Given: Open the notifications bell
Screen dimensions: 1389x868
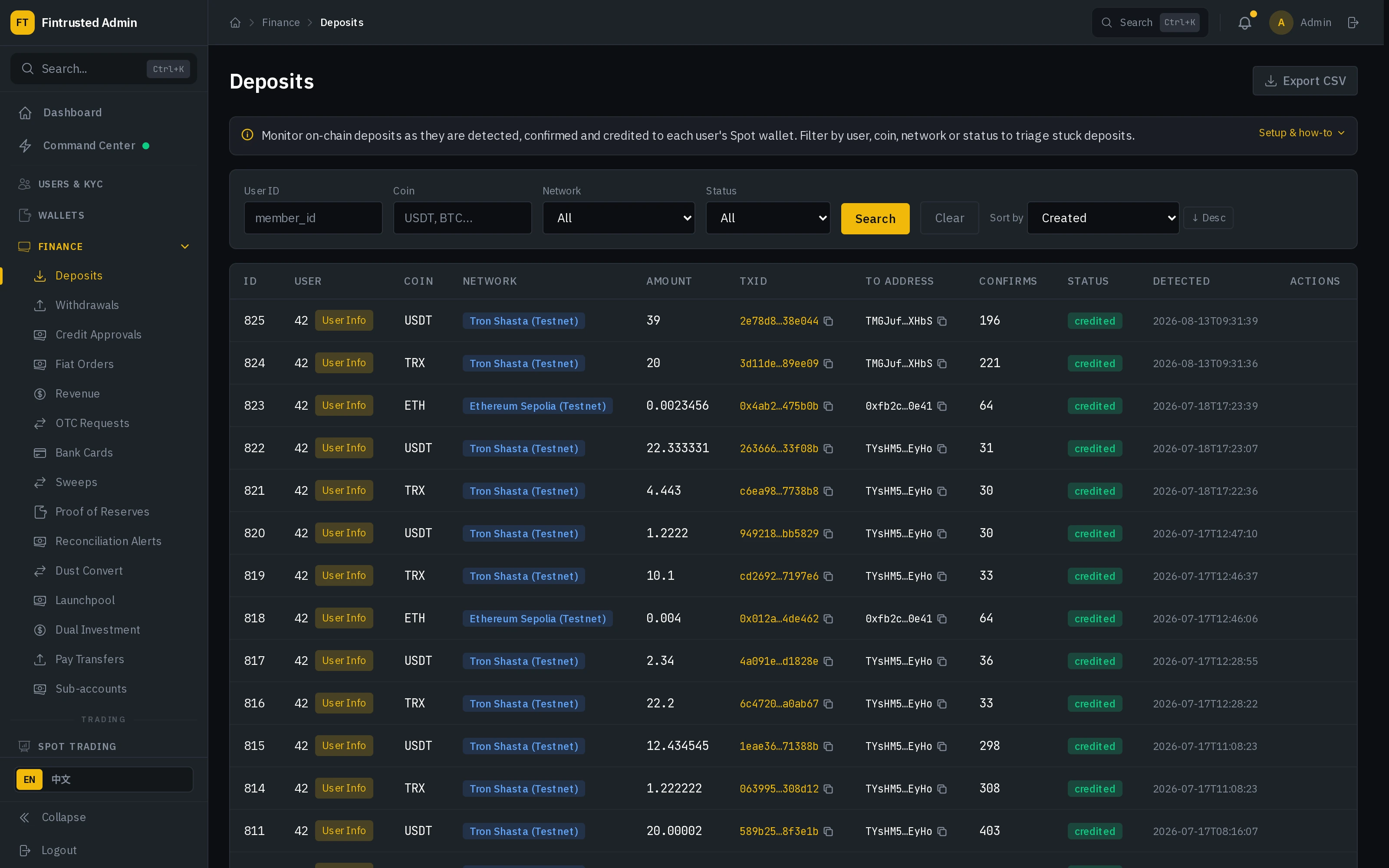Looking at the screenshot, I should point(1244,23).
